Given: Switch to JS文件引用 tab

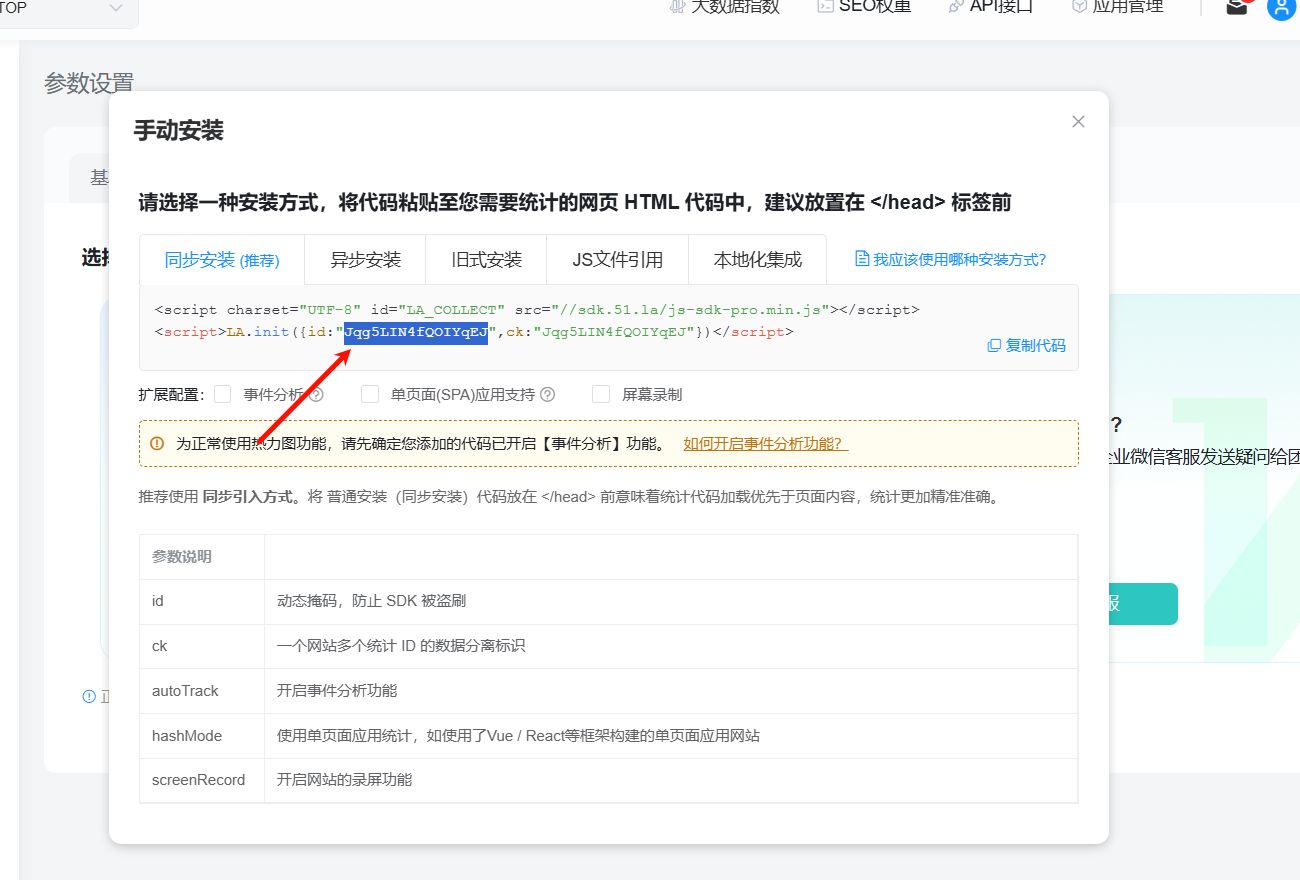Looking at the screenshot, I should pos(617,260).
